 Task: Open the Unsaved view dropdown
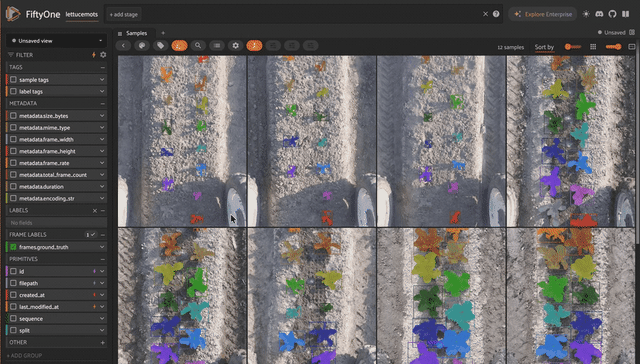[x=56, y=41]
